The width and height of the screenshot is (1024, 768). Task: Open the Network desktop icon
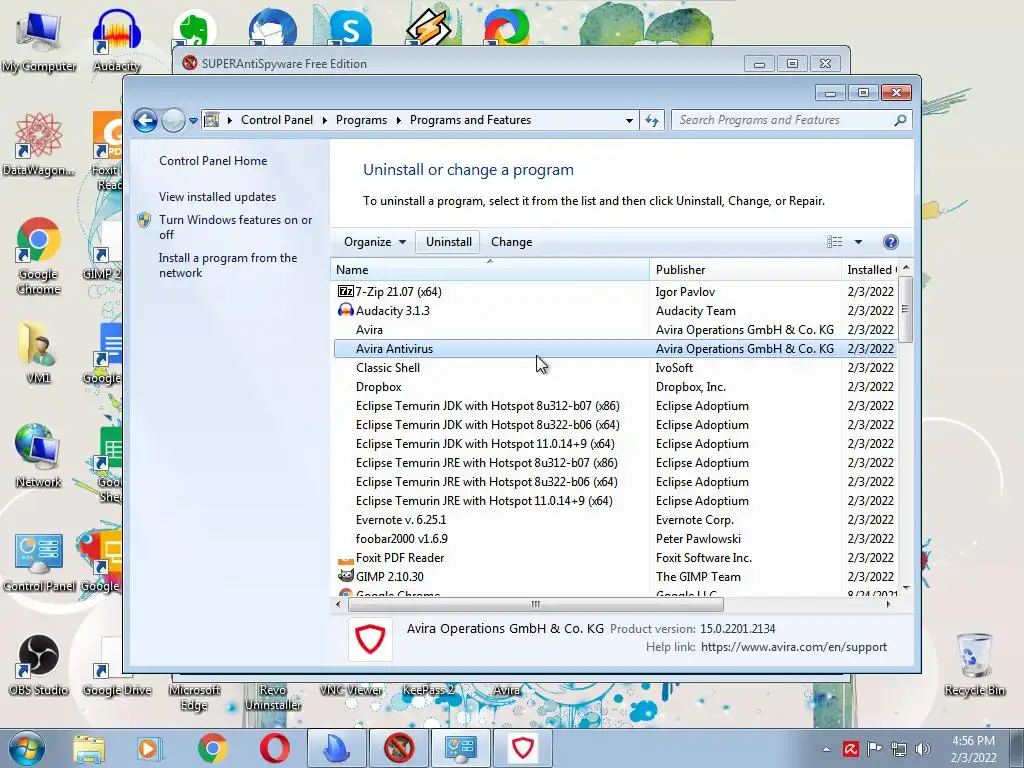coord(39,456)
